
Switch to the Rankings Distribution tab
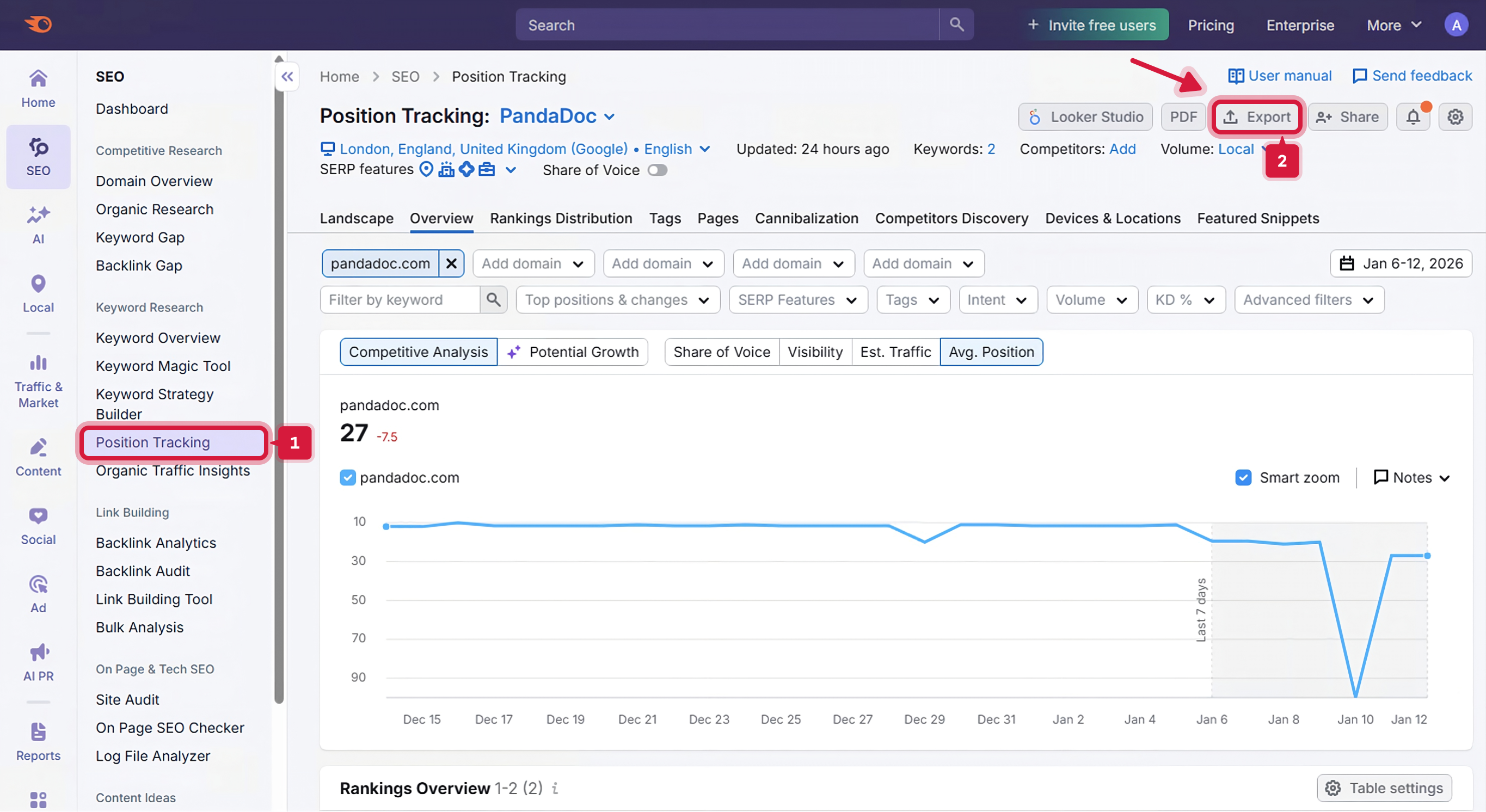tap(560, 218)
